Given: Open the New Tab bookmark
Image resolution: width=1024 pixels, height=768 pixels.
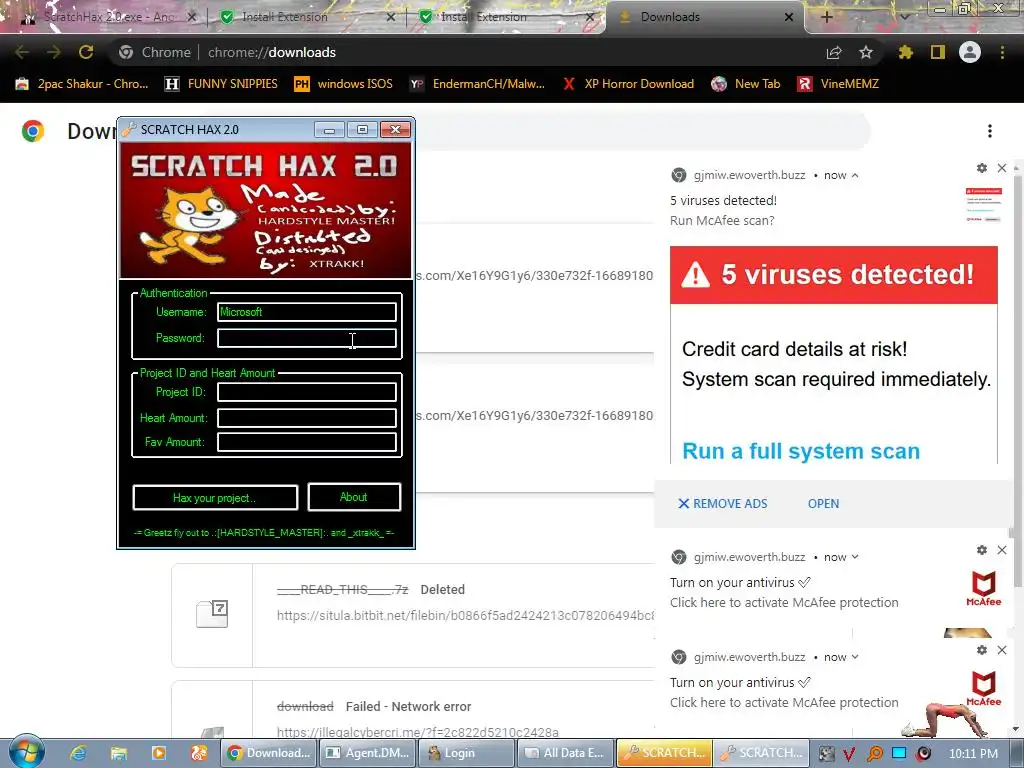Looking at the screenshot, I should coord(746,84).
